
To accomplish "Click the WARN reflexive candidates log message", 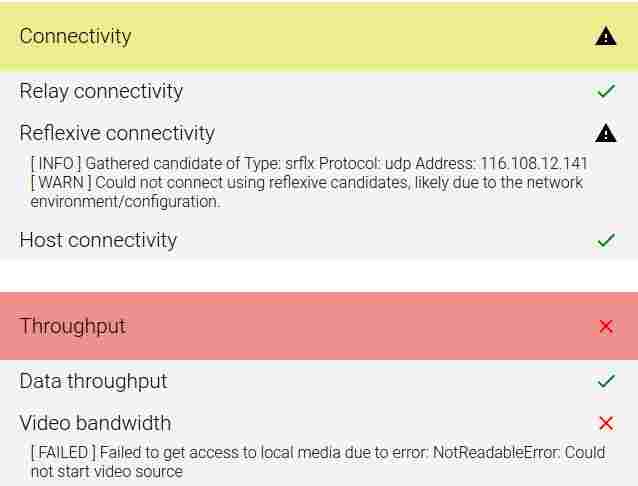I will coord(307,192).
